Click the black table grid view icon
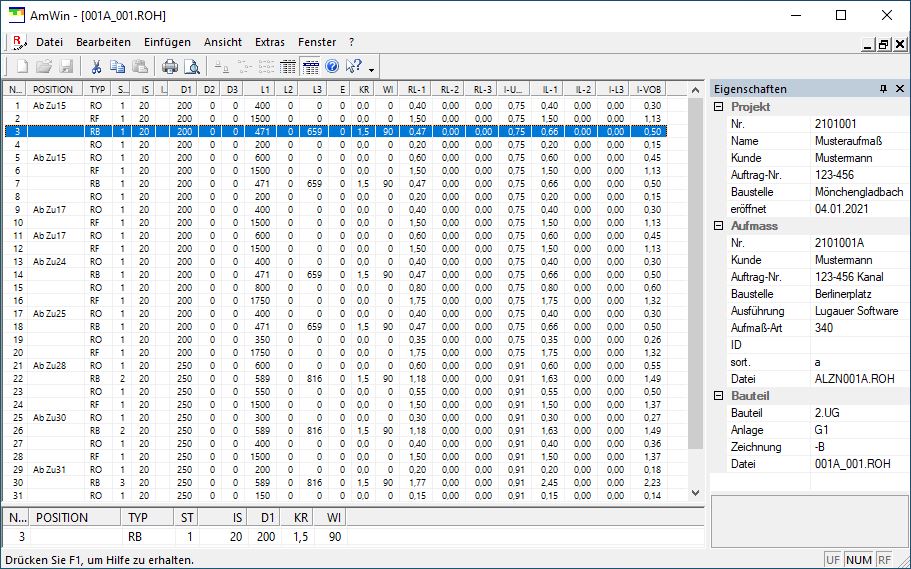Image resolution: width=911 pixels, height=569 pixels. pos(288,66)
